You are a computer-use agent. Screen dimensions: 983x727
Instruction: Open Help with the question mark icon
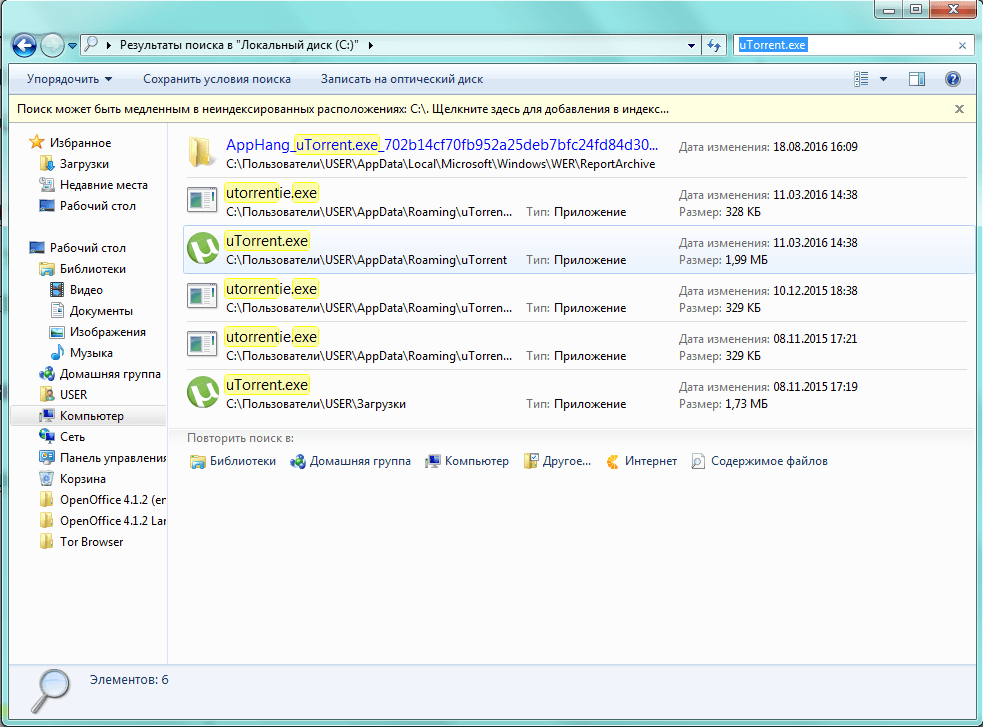(952, 79)
